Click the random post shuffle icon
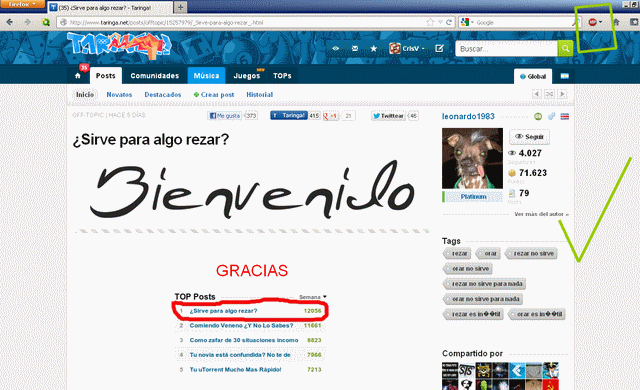This screenshot has width=640, height=390. pyautogui.click(x=549, y=94)
